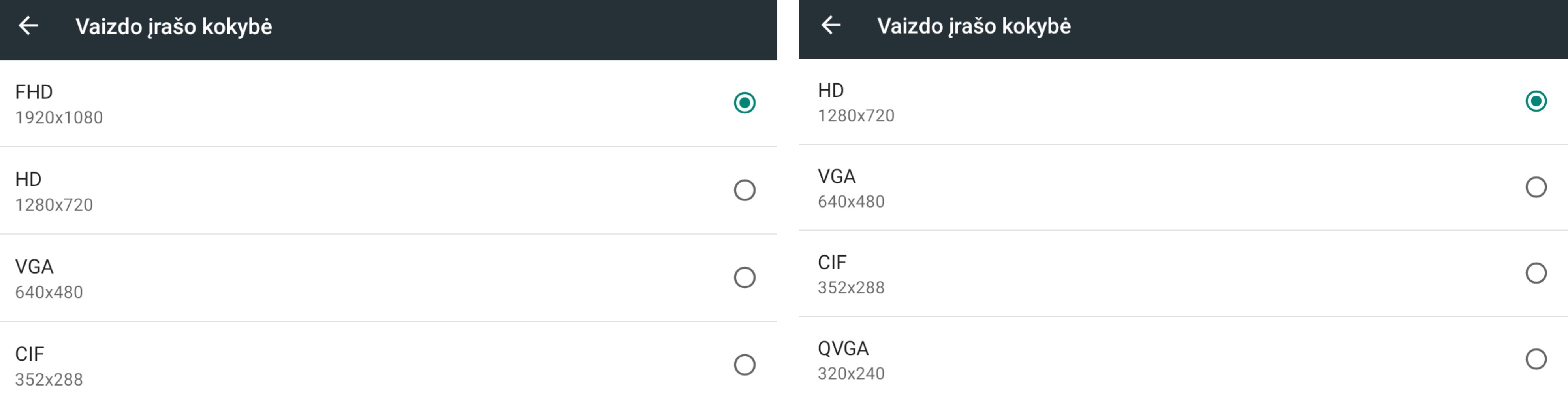Select VGA radio button in right panel
Image resolution: width=1568 pixels, height=399 pixels.
(1536, 187)
